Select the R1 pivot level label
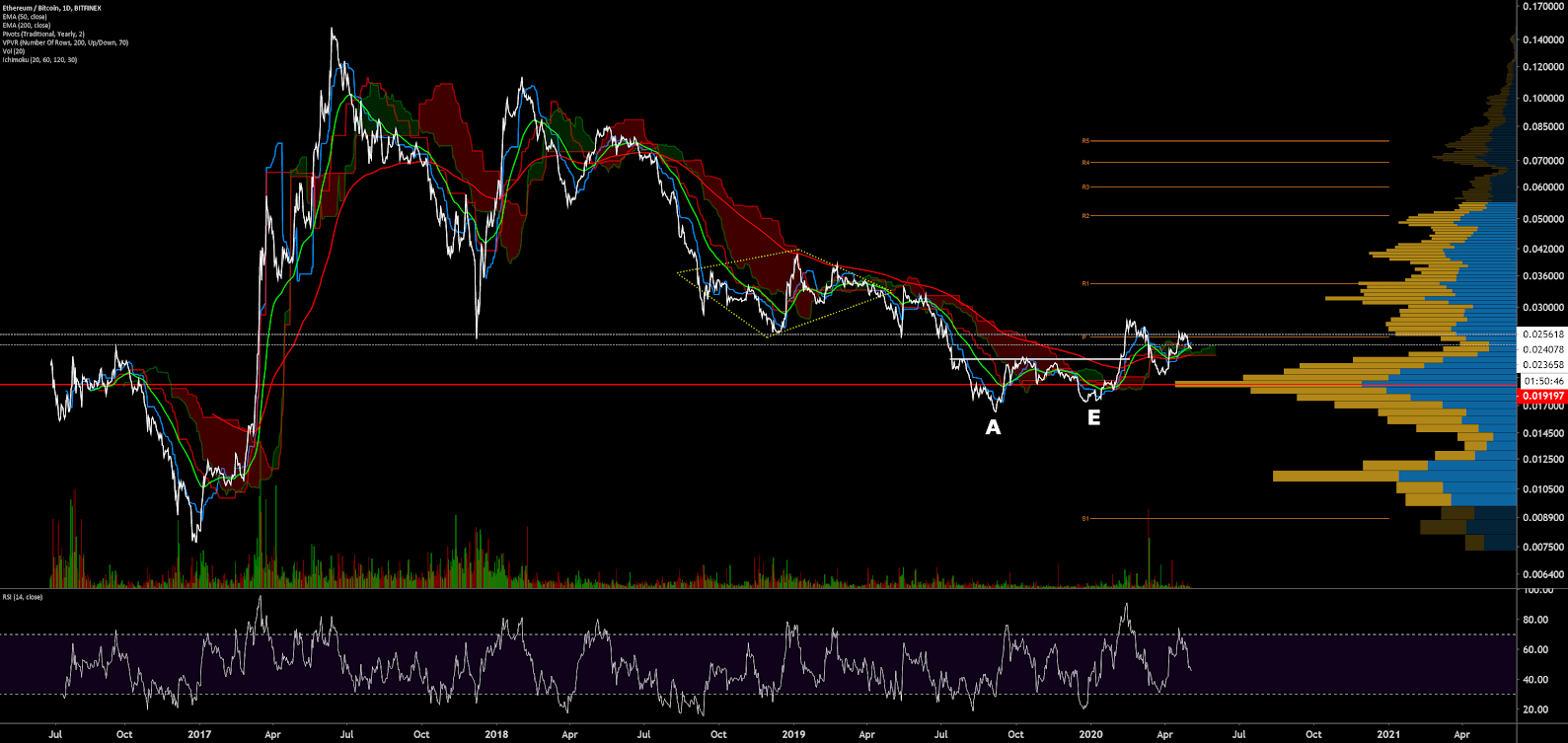Viewport: 1568px width, 743px height. pos(1085,283)
